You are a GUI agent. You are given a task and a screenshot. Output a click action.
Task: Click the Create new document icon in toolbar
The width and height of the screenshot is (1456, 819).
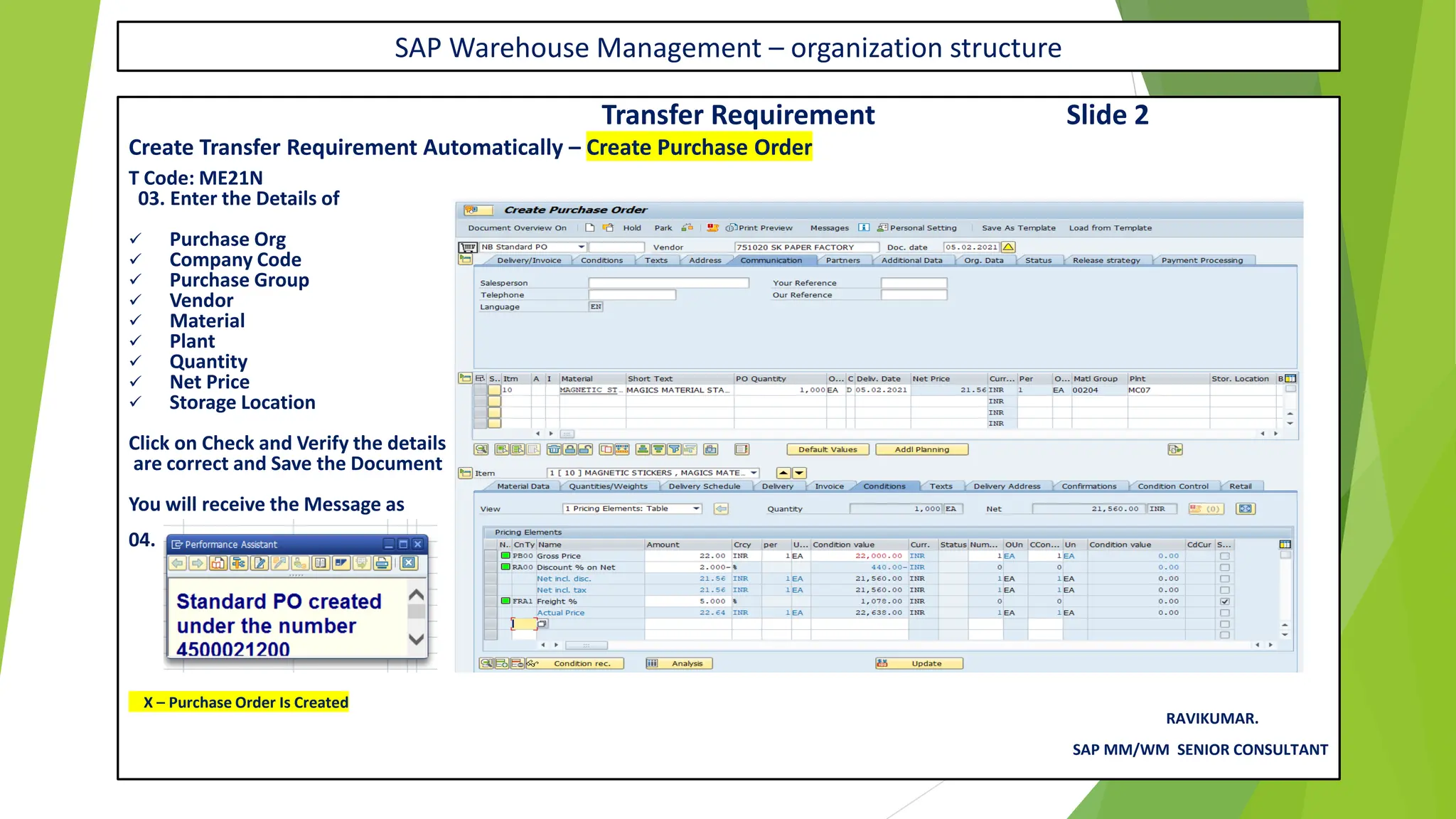[x=590, y=227]
